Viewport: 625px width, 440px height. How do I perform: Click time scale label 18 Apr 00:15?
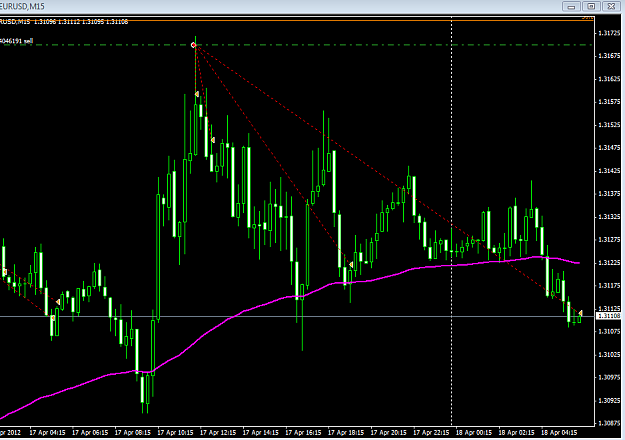[474, 432]
